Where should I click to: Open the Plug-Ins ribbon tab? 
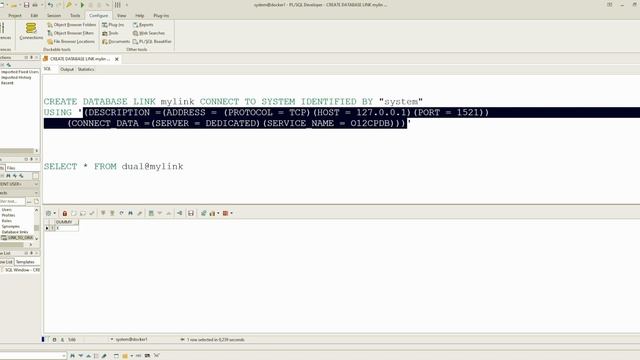click(161, 16)
